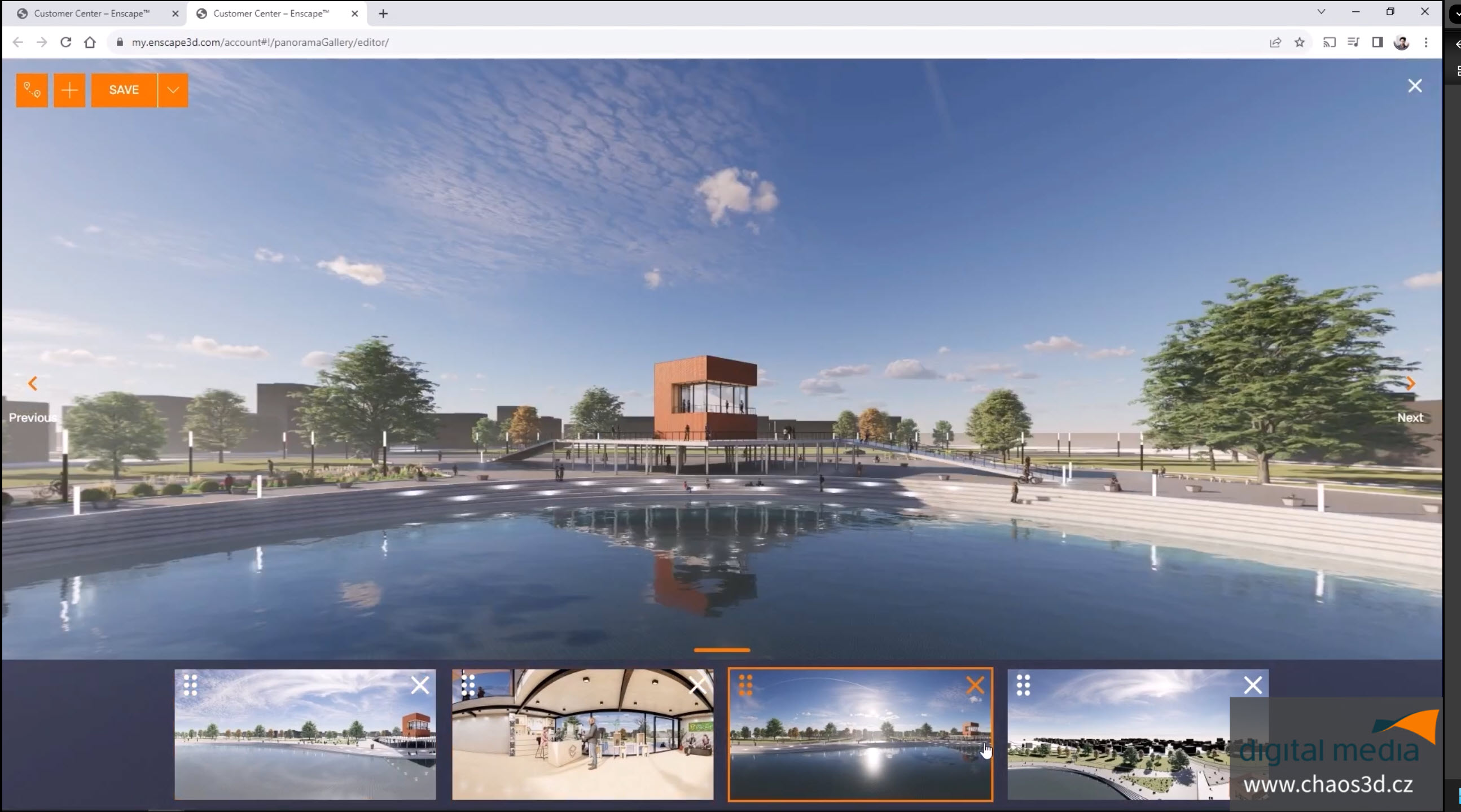Click the orange thumbnail strip collapse bar

click(721, 650)
